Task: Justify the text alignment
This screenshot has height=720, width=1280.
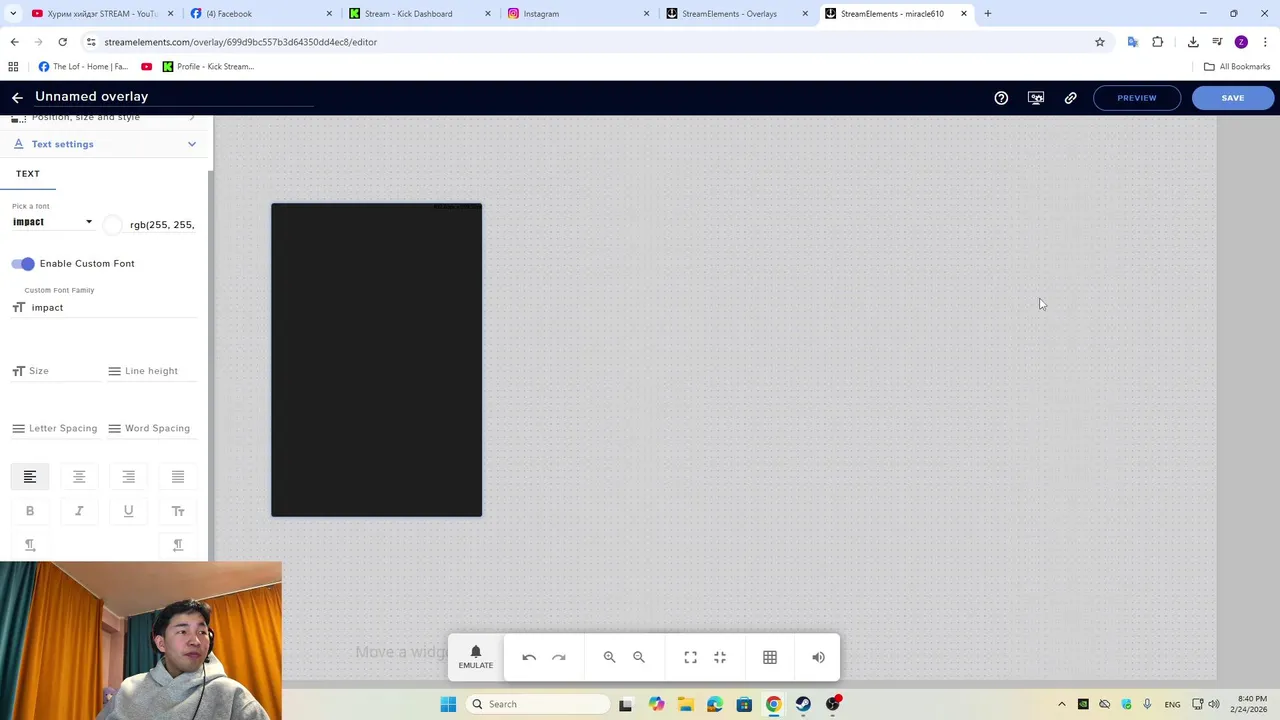Action: pyautogui.click(x=178, y=477)
